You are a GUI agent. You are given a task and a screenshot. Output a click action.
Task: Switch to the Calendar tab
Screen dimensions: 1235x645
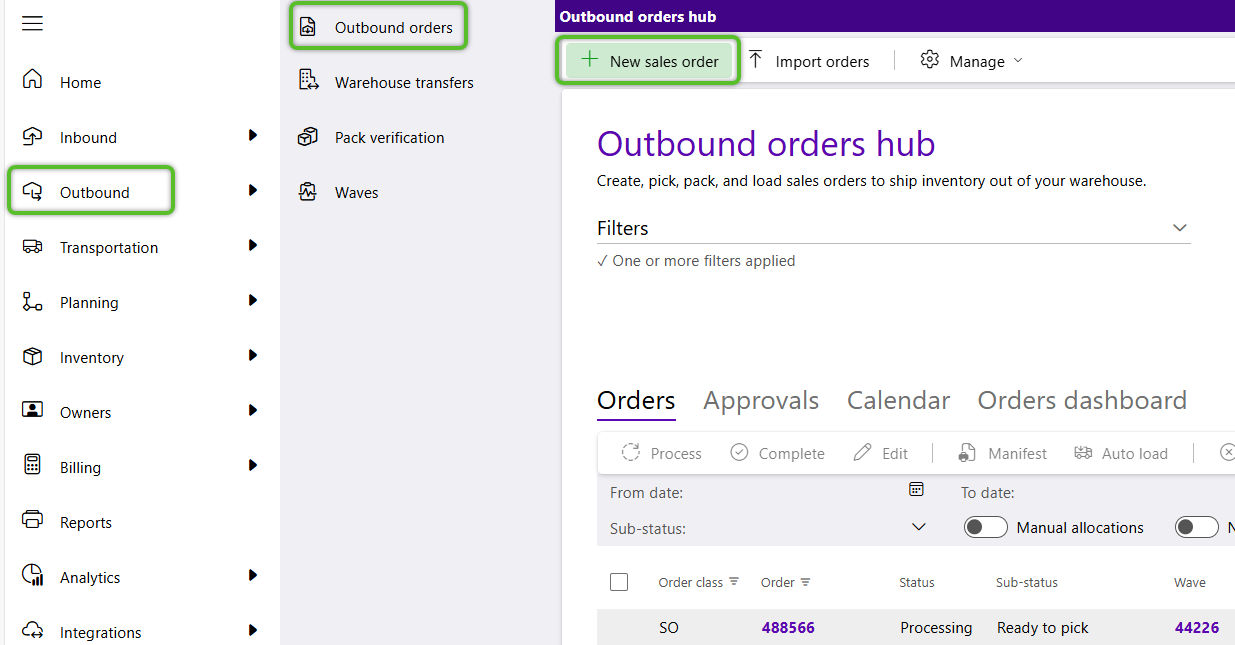pos(898,401)
